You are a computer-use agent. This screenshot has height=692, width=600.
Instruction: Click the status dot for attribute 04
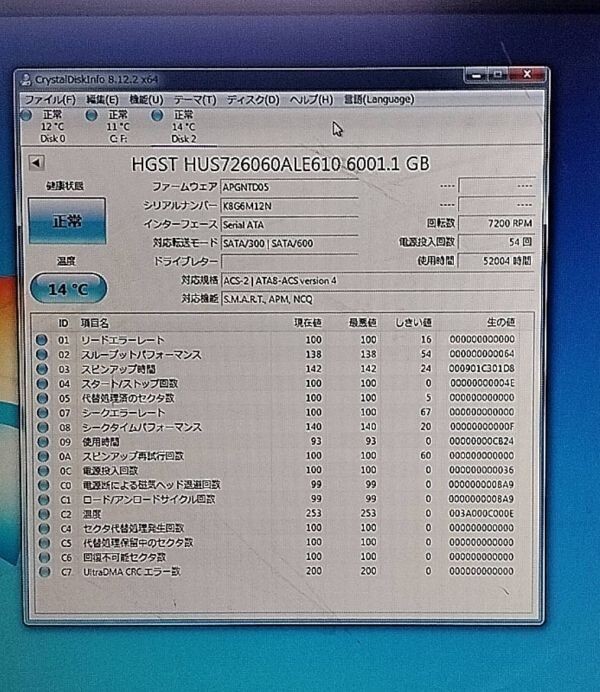pyautogui.click(x=42, y=384)
